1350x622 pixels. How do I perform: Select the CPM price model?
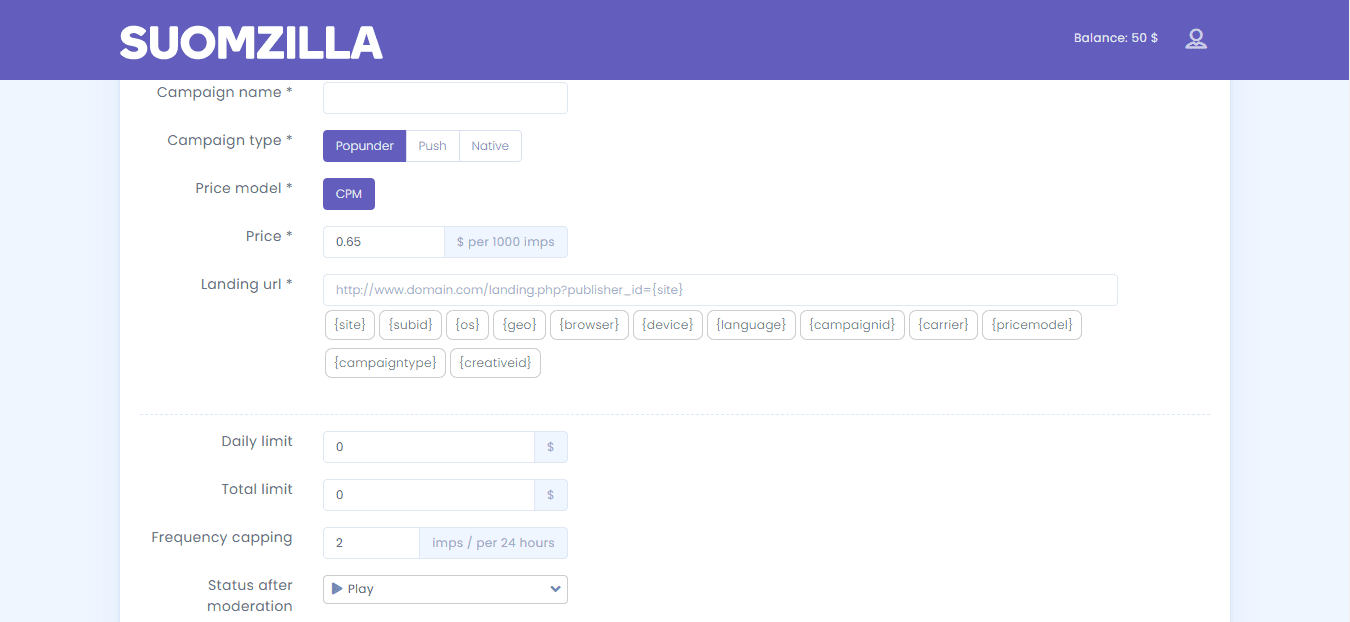348,193
